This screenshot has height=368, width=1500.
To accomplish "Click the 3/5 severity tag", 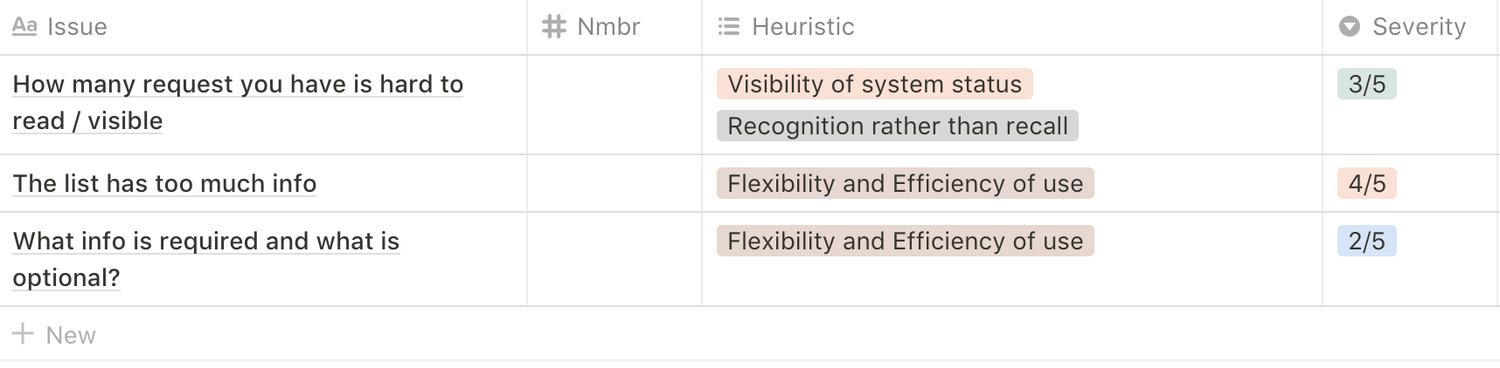I will point(1366,84).
